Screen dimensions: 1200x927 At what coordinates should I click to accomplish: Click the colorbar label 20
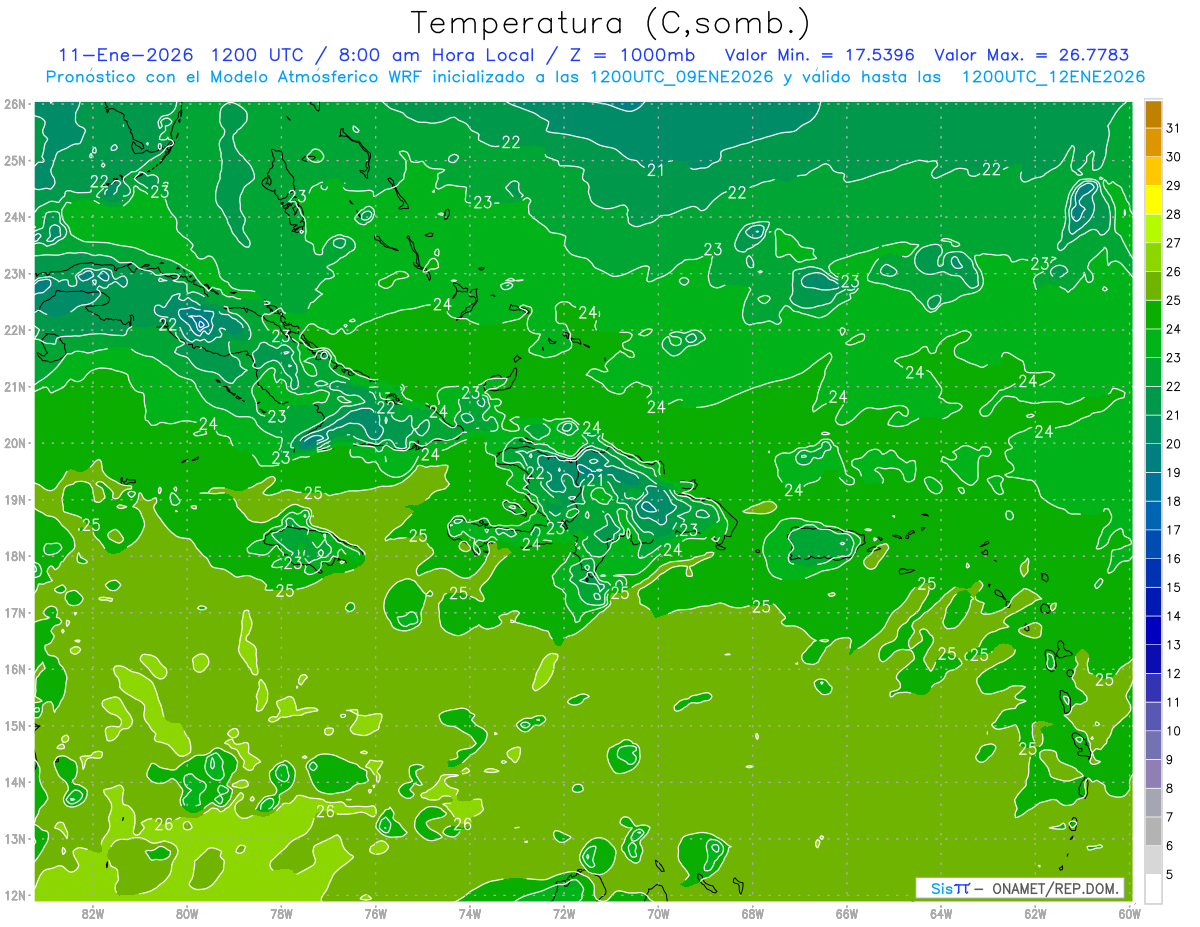tap(1173, 444)
